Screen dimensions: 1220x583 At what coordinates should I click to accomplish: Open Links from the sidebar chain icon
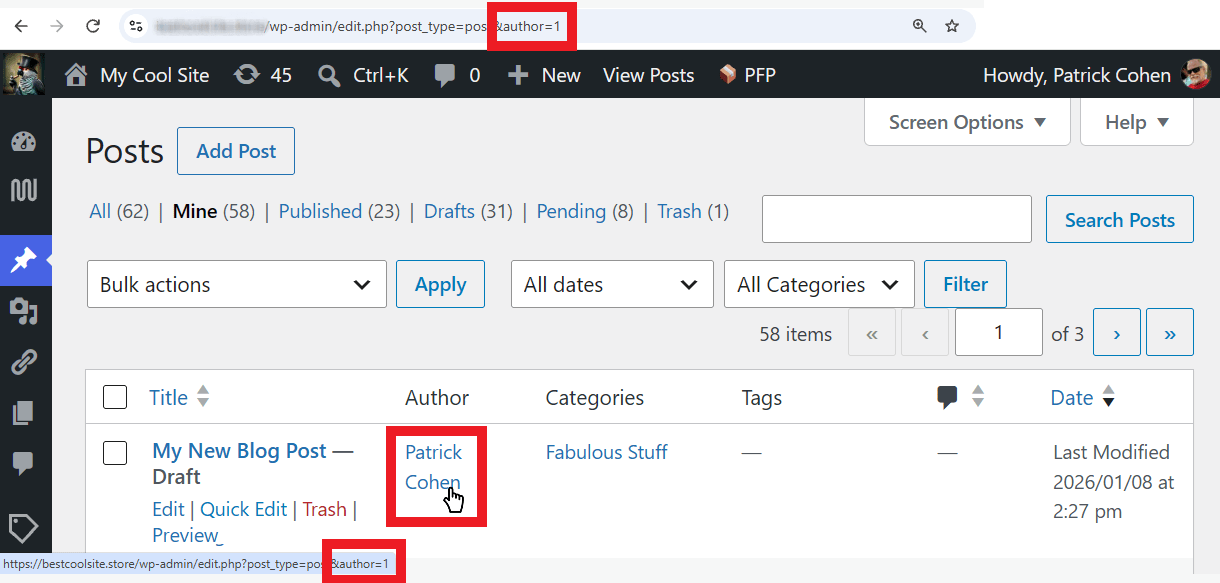click(24, 362)
